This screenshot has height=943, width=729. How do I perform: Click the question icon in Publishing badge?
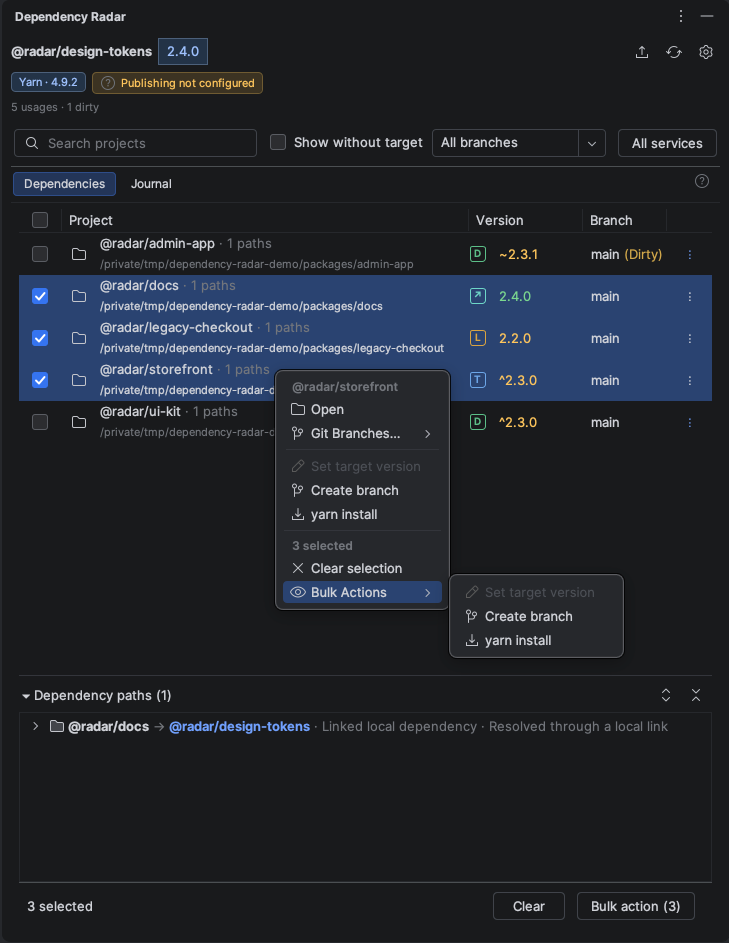tap(108, 83)
